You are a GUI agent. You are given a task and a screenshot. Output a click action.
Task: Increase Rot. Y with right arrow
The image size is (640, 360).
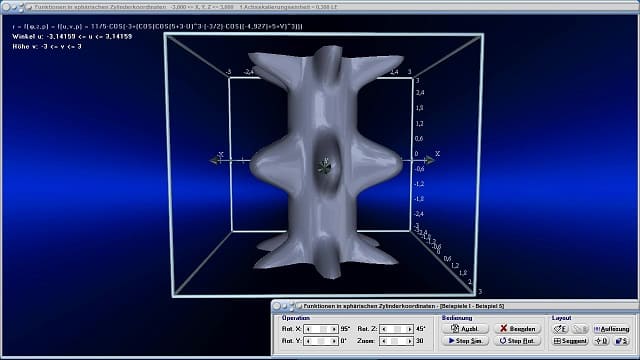[334, 341]
